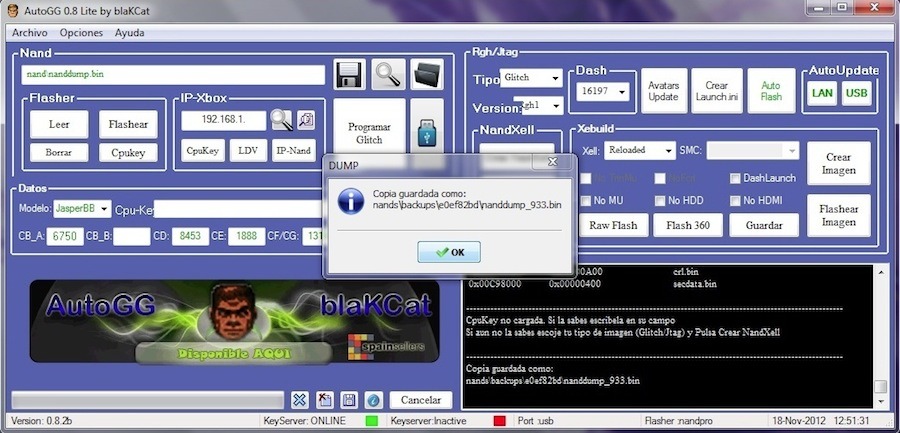The image size is (900, 433).
Task: Click the Programar Glitch button
Action: coord(369,133)
